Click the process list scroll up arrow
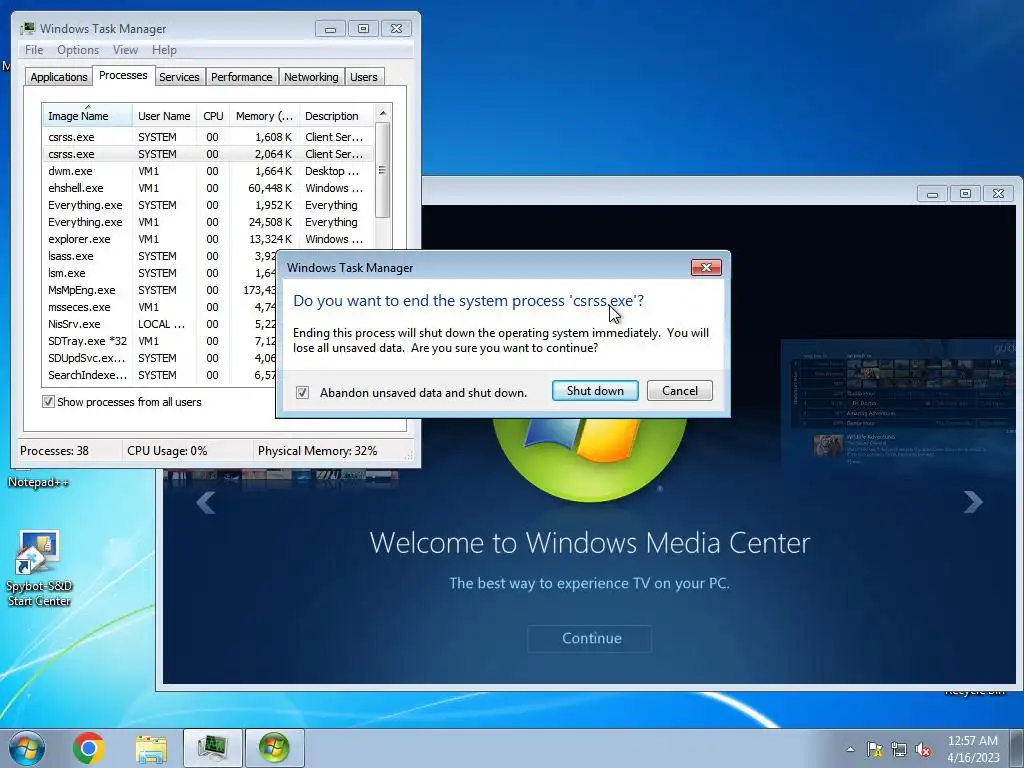Screen dimensions: 1024x768 [x=383, y=114]
